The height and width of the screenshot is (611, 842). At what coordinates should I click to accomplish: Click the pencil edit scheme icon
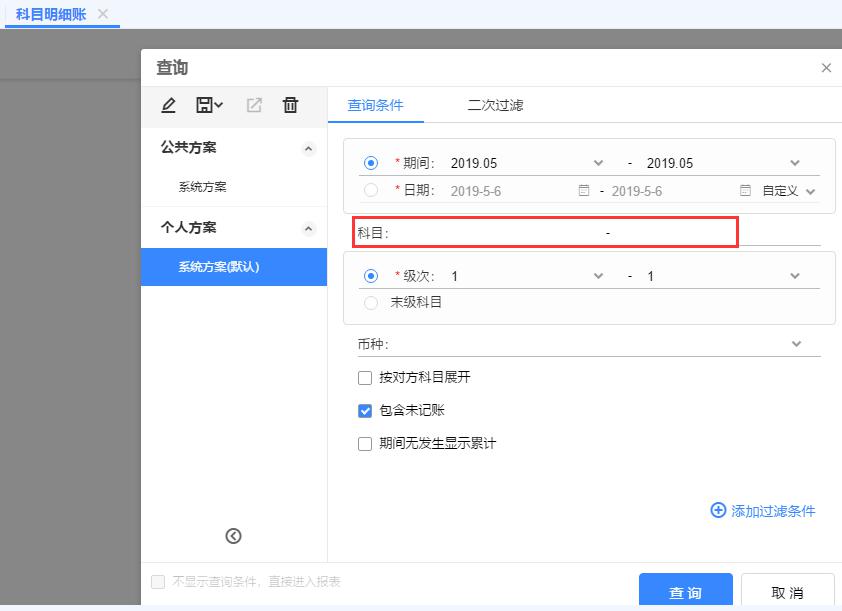tap(168, 105)
